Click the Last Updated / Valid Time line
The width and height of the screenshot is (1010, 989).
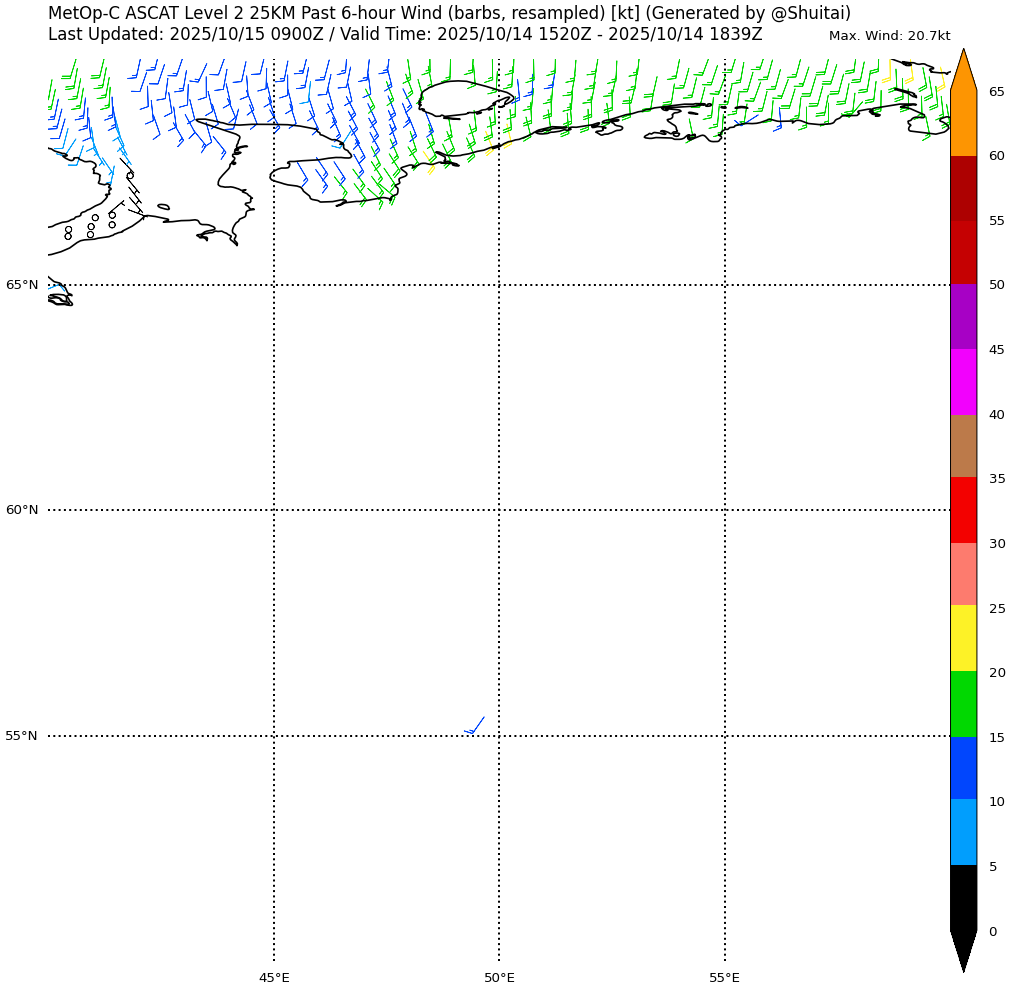point(405,35)
